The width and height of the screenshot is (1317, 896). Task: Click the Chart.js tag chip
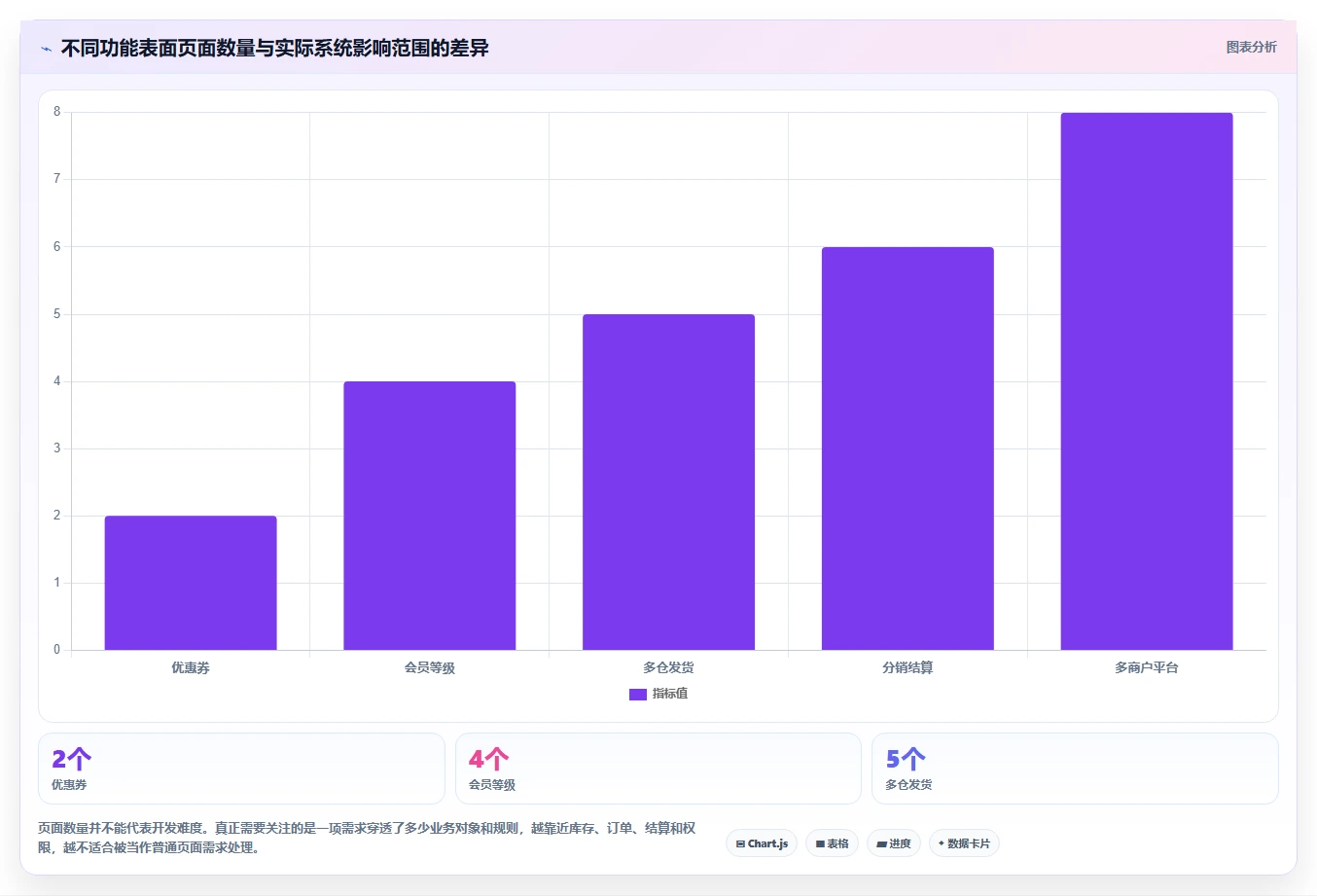(762, 843)
